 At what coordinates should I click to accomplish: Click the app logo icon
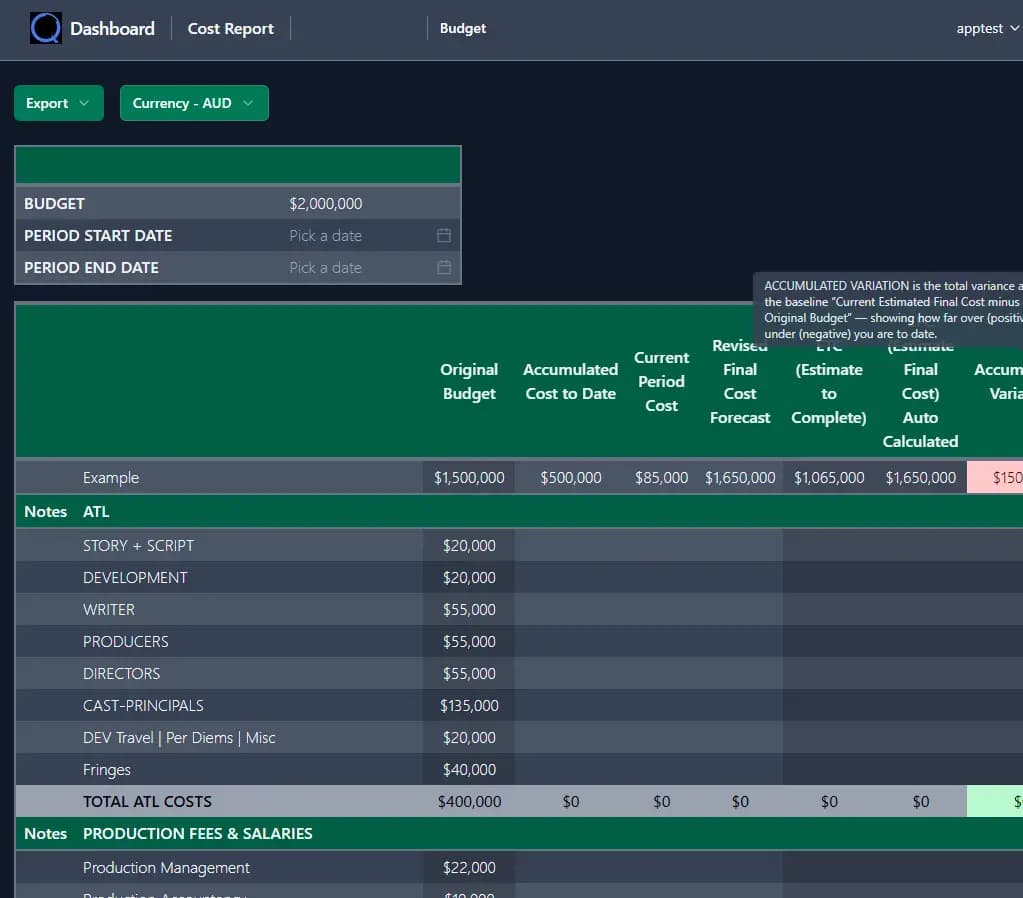coord(46,28)
